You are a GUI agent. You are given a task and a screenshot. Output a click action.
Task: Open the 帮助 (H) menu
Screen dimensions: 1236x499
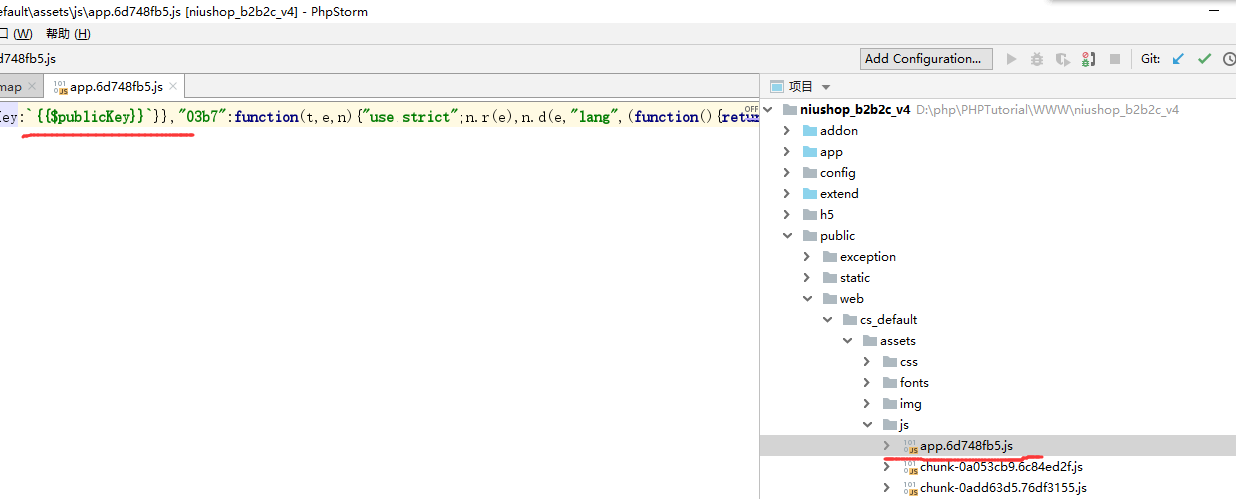[x=67, y=34]
